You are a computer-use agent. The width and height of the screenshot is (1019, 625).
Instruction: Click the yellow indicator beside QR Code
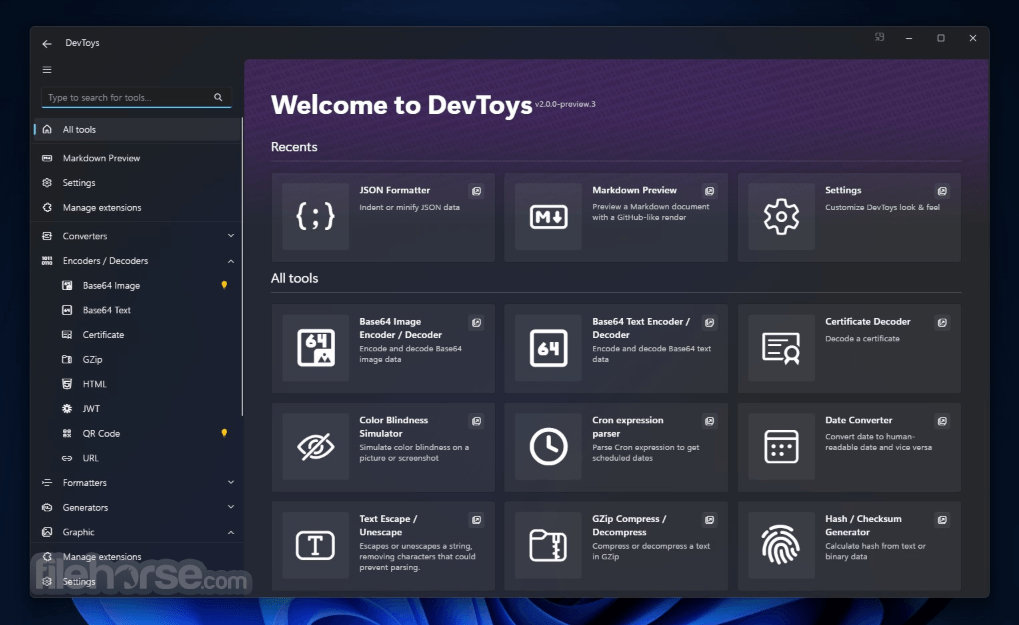(224, 433)
